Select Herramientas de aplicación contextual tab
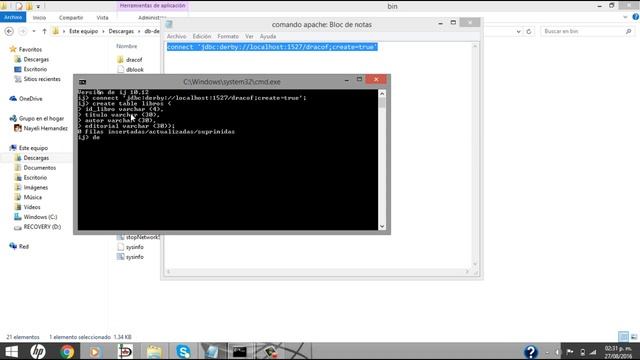640x360 pixels. click(x=153, y=6)
